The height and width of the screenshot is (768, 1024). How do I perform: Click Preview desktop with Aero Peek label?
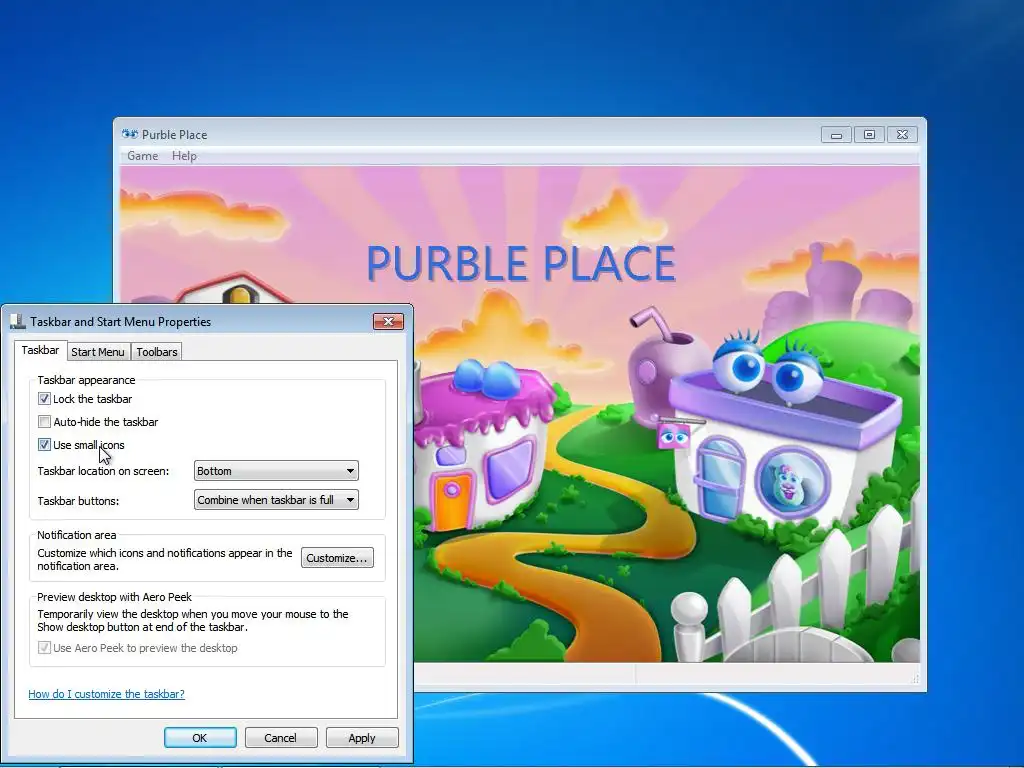(x=114, y=597)
